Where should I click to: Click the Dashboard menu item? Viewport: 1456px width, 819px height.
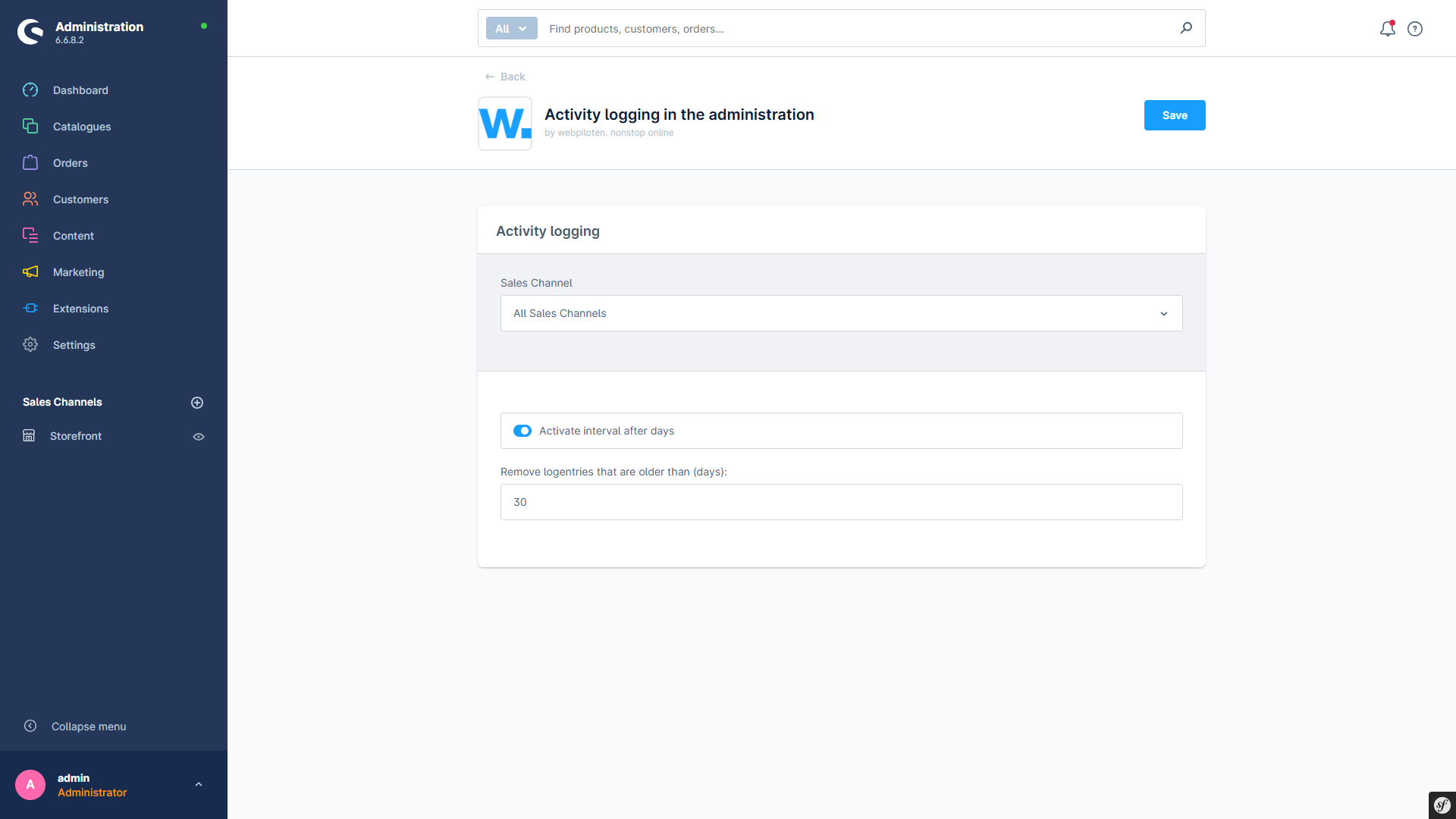coord(80,90)
